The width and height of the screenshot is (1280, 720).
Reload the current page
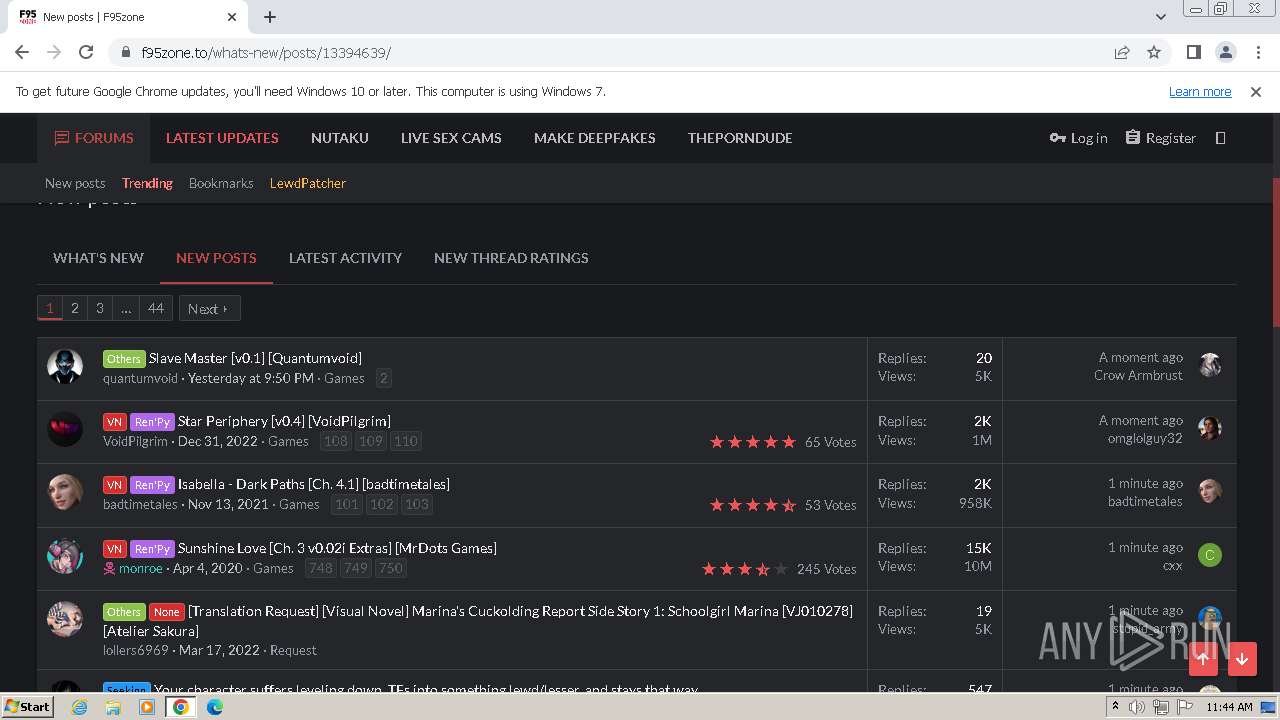(x=86, y=52)
